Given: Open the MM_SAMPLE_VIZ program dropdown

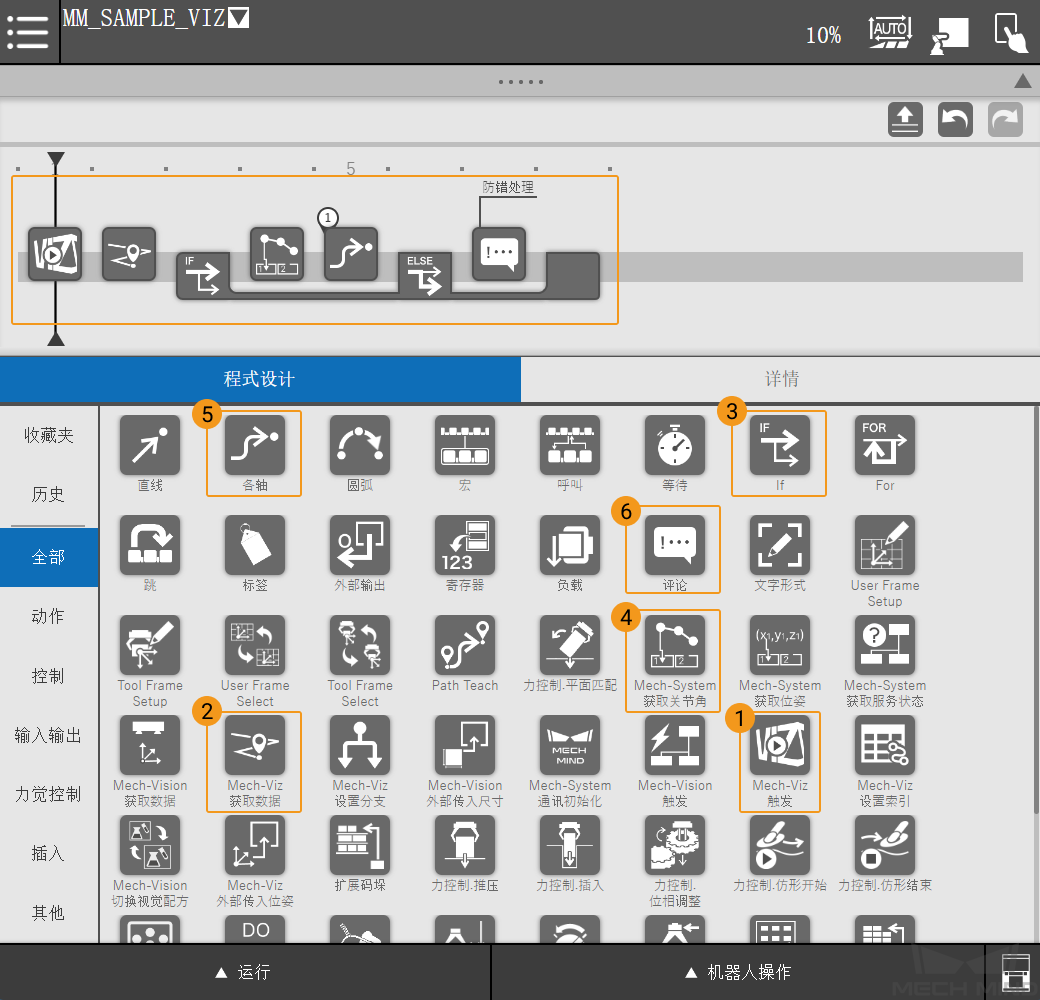Looking at the screenshot, I should (x=239, y=18).
